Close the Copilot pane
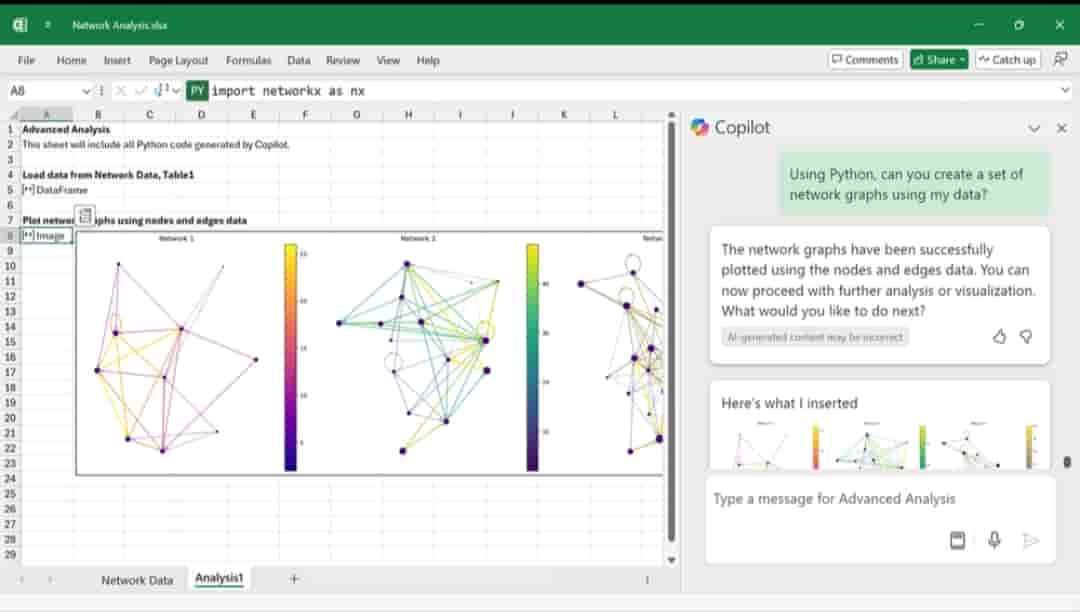The height and width of the screenshot is (612, 1080). point(1061,128)
